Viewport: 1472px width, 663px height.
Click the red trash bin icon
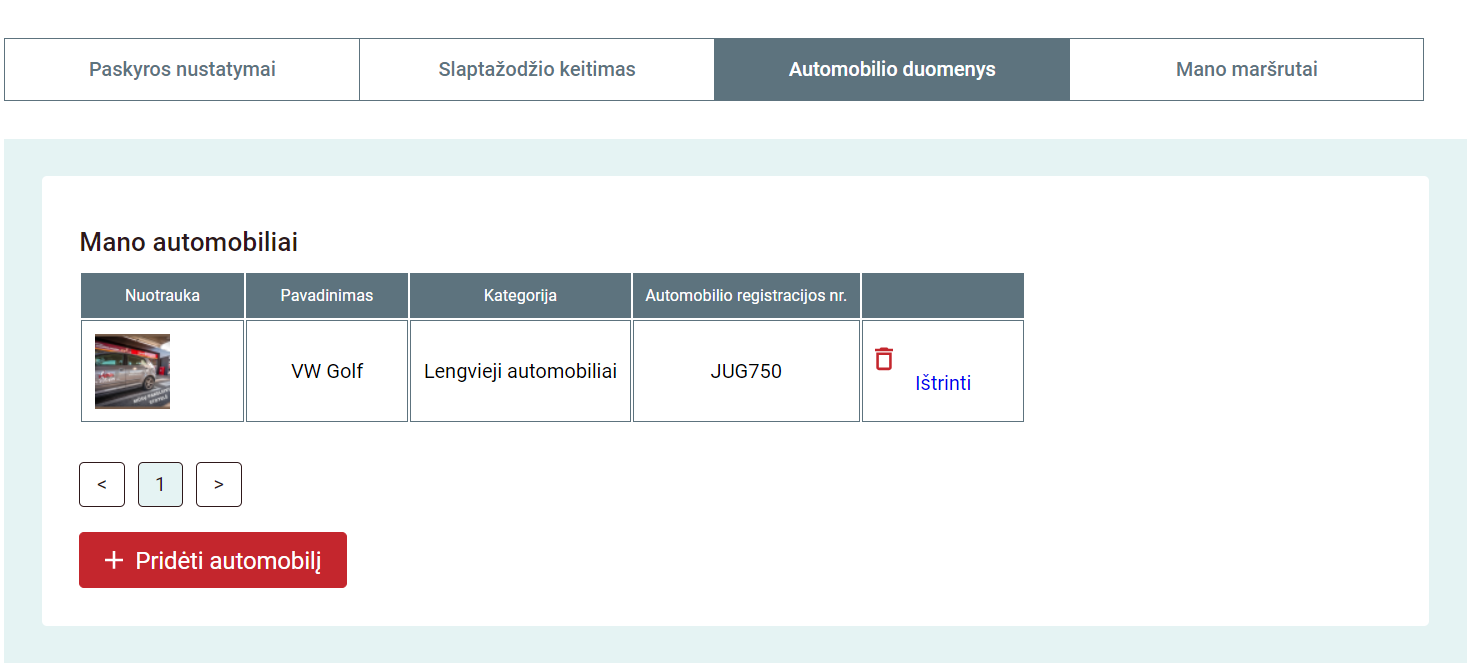pyautogui.click(x=884, y=359)
